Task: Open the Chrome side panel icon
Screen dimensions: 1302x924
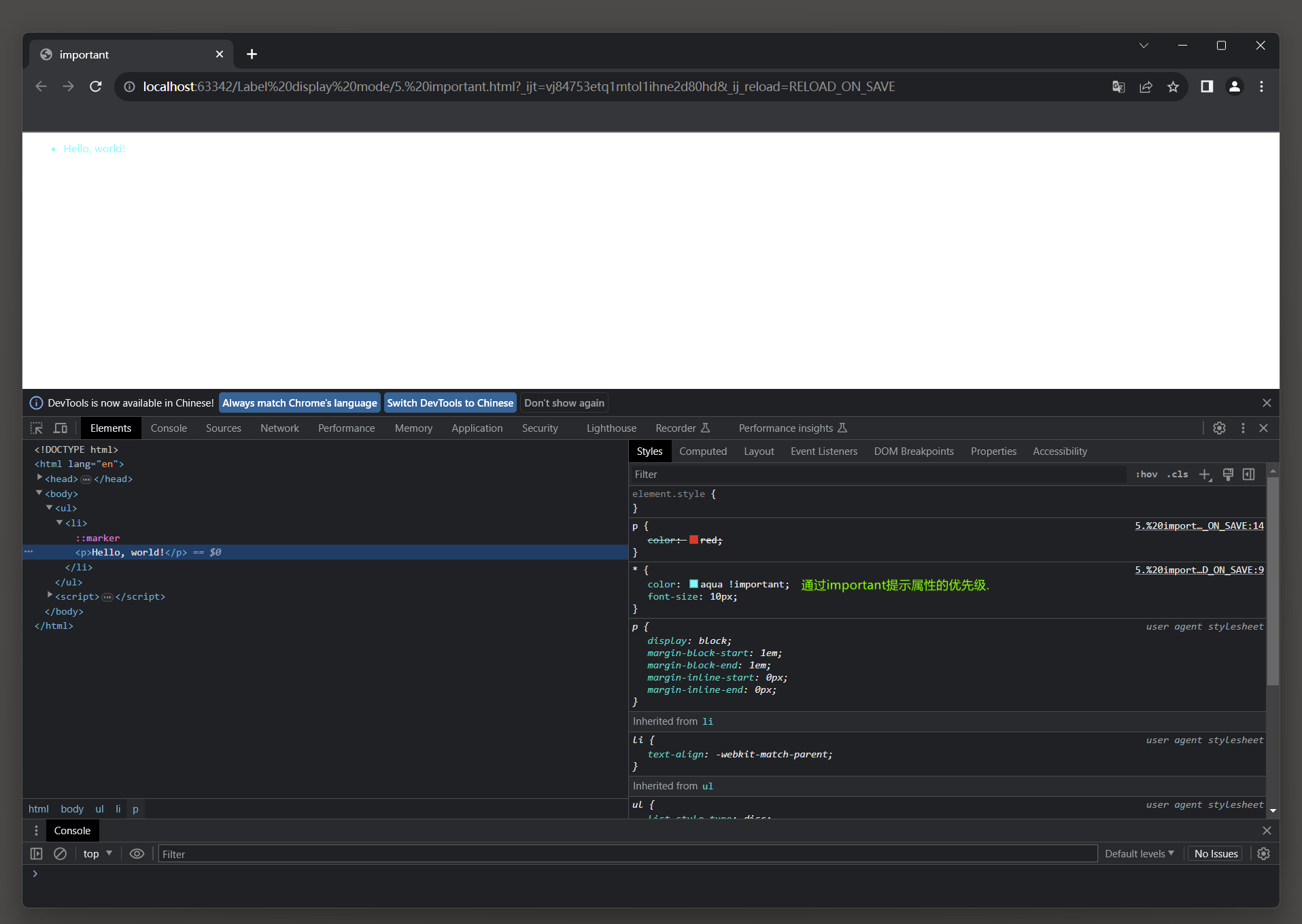Action: (1207, 86)
